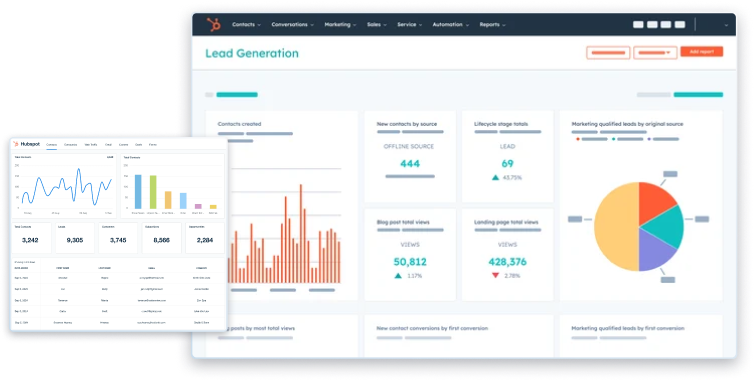This screenshot has height=381, width=754.
Task: Open Marketing qualified leads by original source report
Action: click(627, 124)
